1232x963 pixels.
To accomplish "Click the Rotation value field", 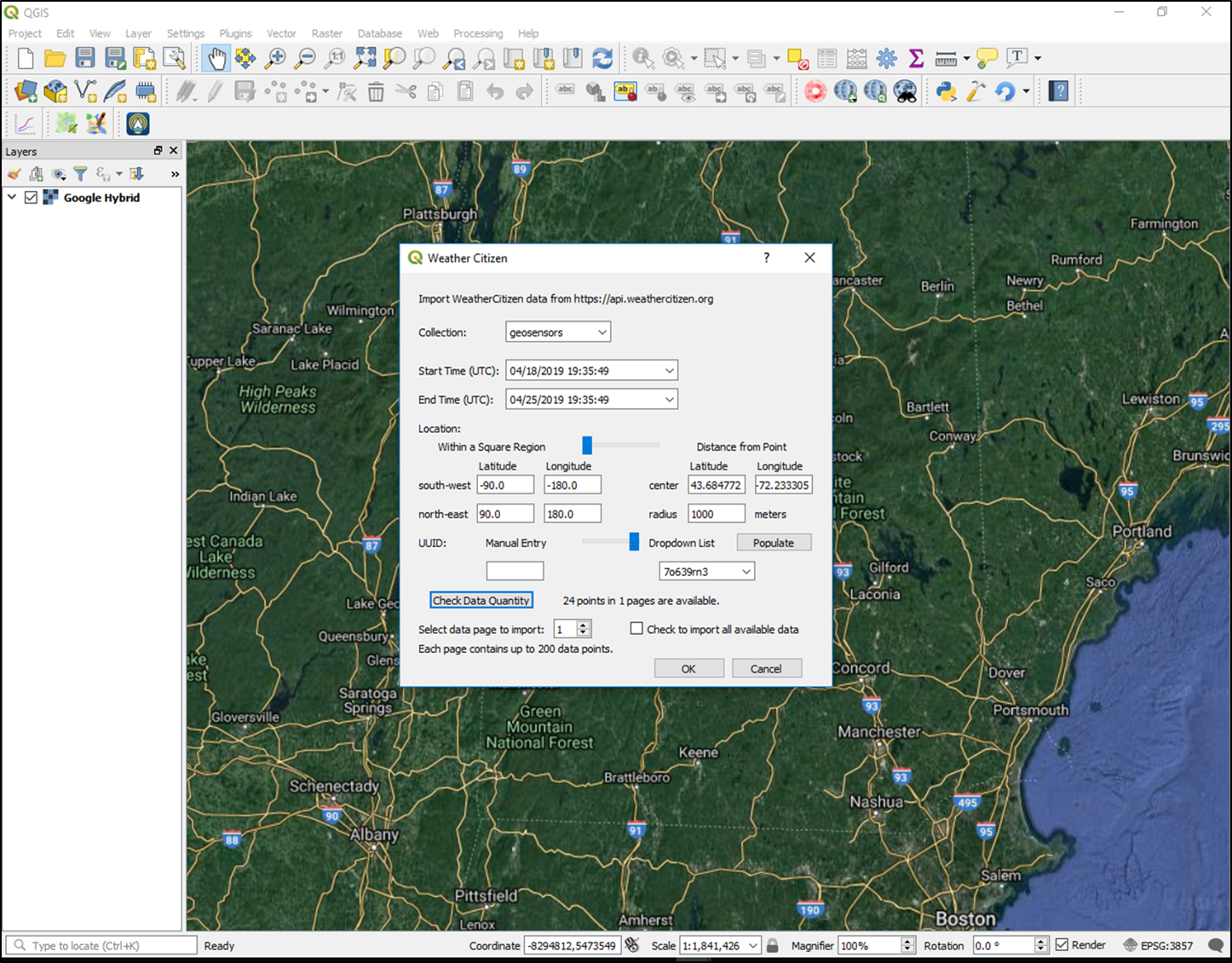I will (1004, 945).
